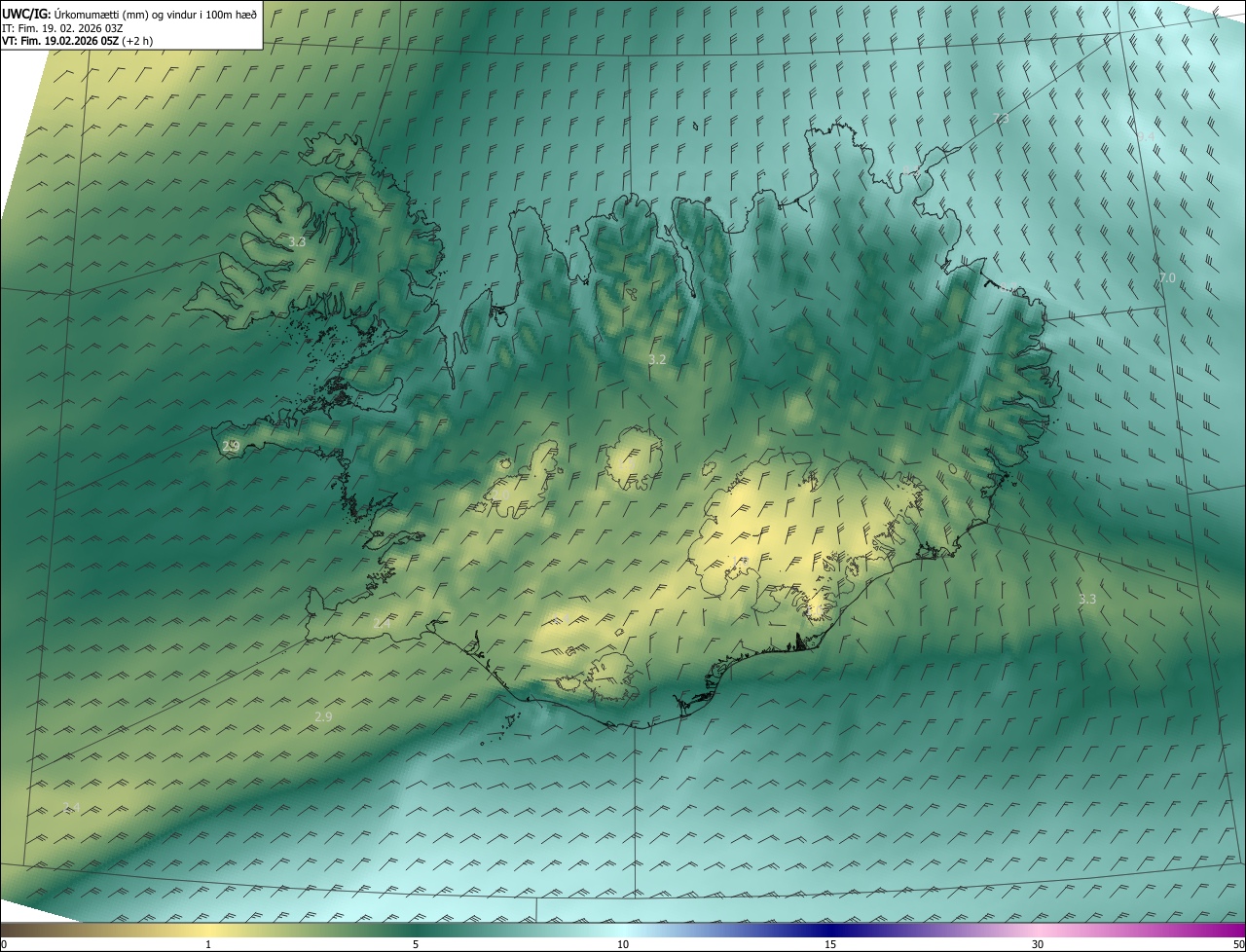The width and height of the screenshot is (1246, 952).
Task: Select the 3.3 value over the sea southeast of Iceland
Action: click(1087, 599)
